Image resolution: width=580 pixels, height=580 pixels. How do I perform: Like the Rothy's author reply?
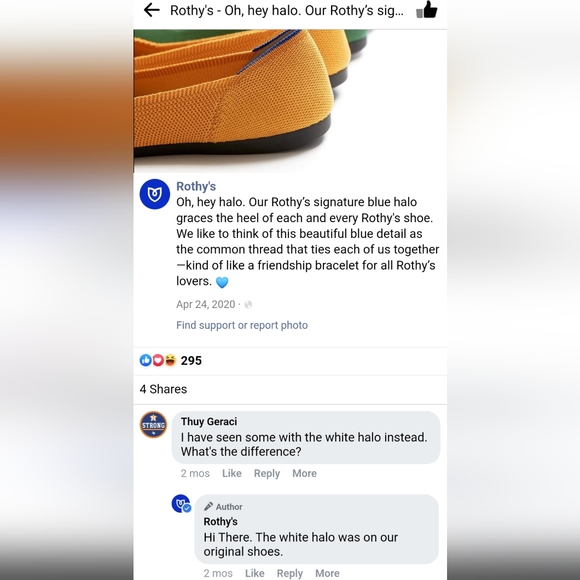click(x=255, y=573)
